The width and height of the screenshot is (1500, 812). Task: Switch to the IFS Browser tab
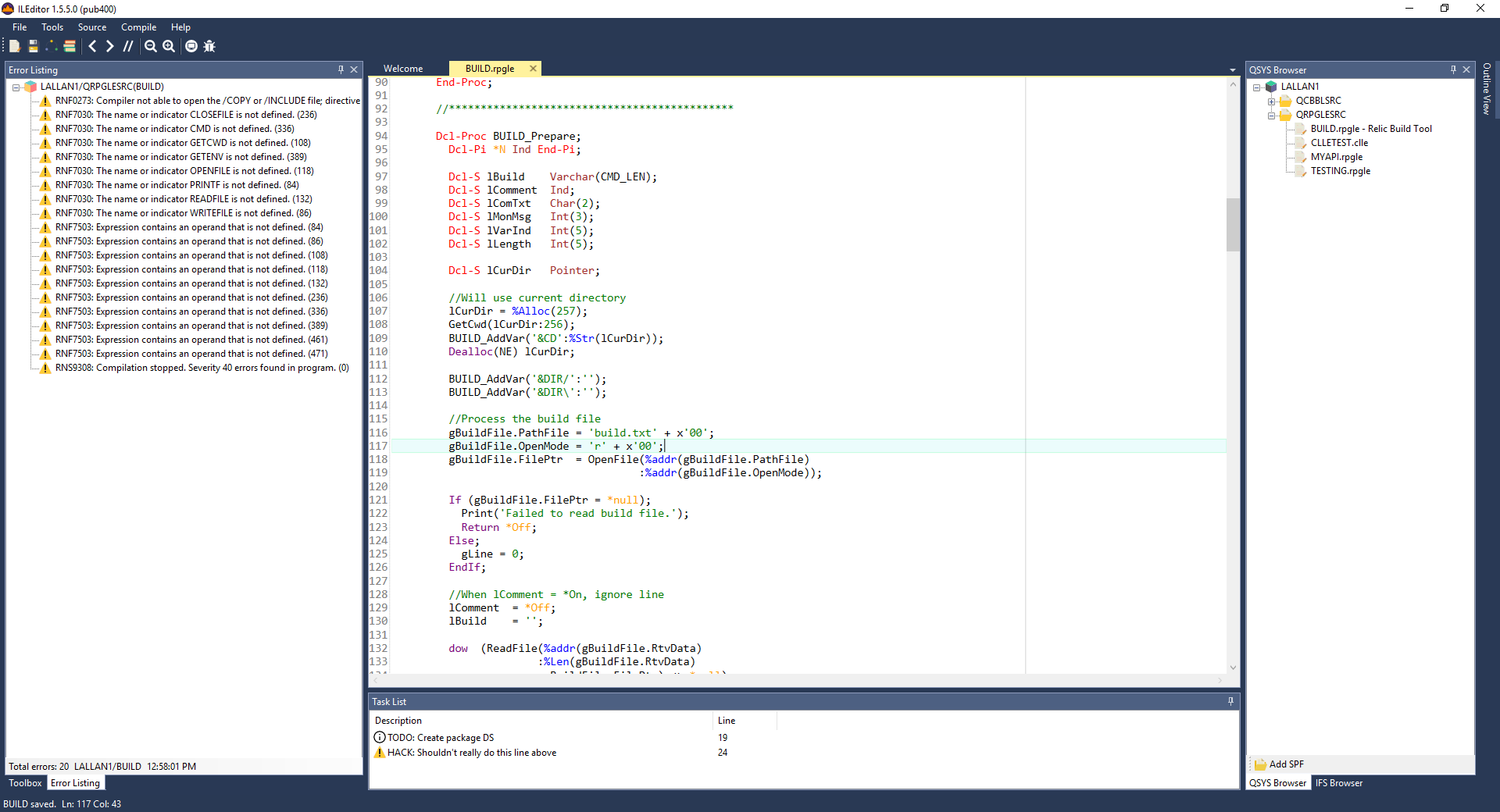pyautogui.click(x=1338, y=783)
